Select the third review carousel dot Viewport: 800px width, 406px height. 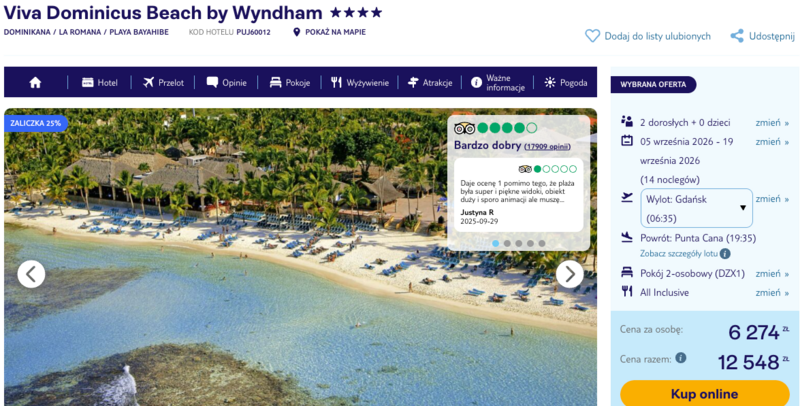tap(518, 243)
